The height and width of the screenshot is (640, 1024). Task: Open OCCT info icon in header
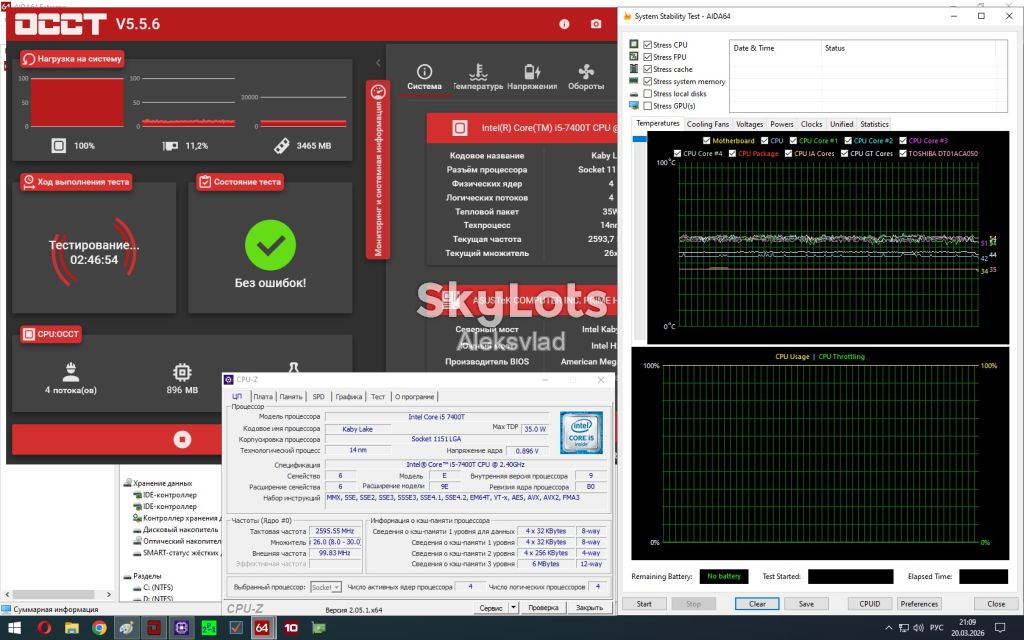pos(564,24)
